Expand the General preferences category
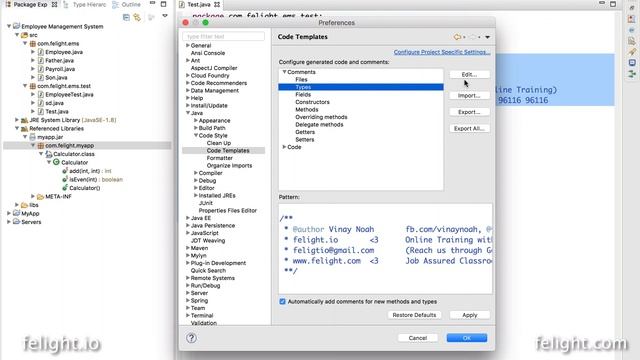 point(188,45)
